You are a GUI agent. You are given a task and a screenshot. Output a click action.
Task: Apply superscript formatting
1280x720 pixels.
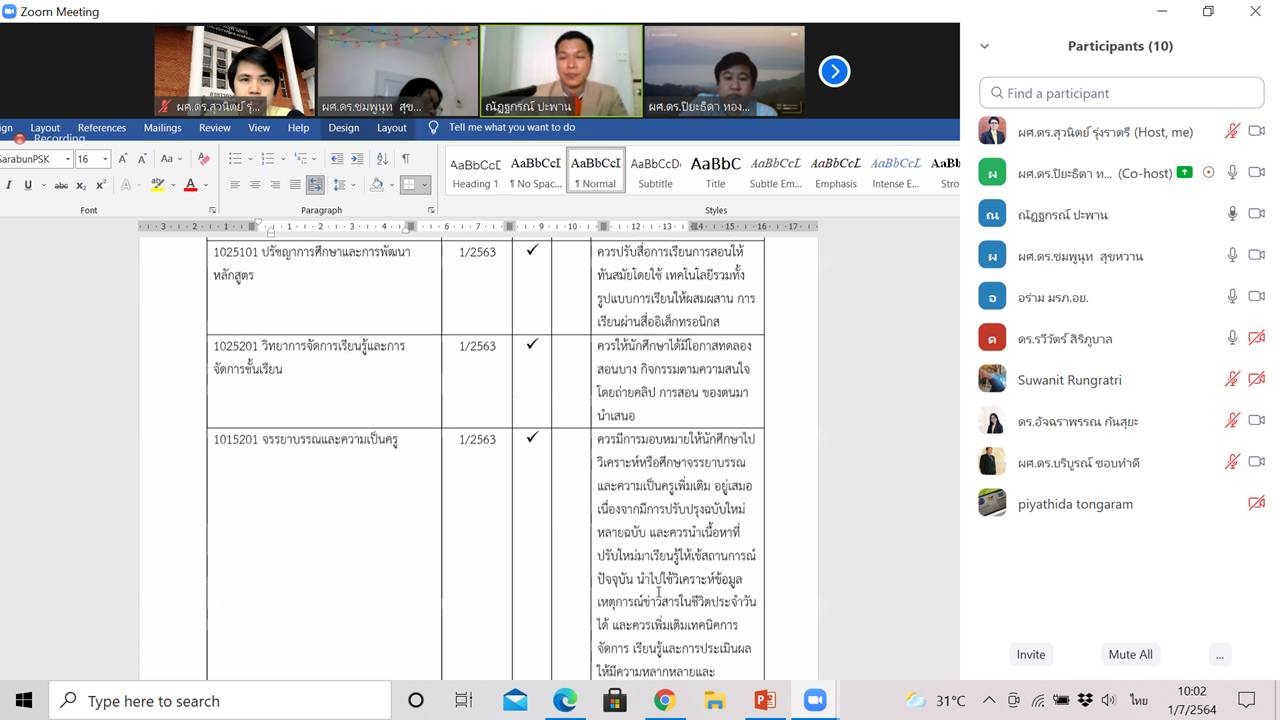(x=101, y=185)
